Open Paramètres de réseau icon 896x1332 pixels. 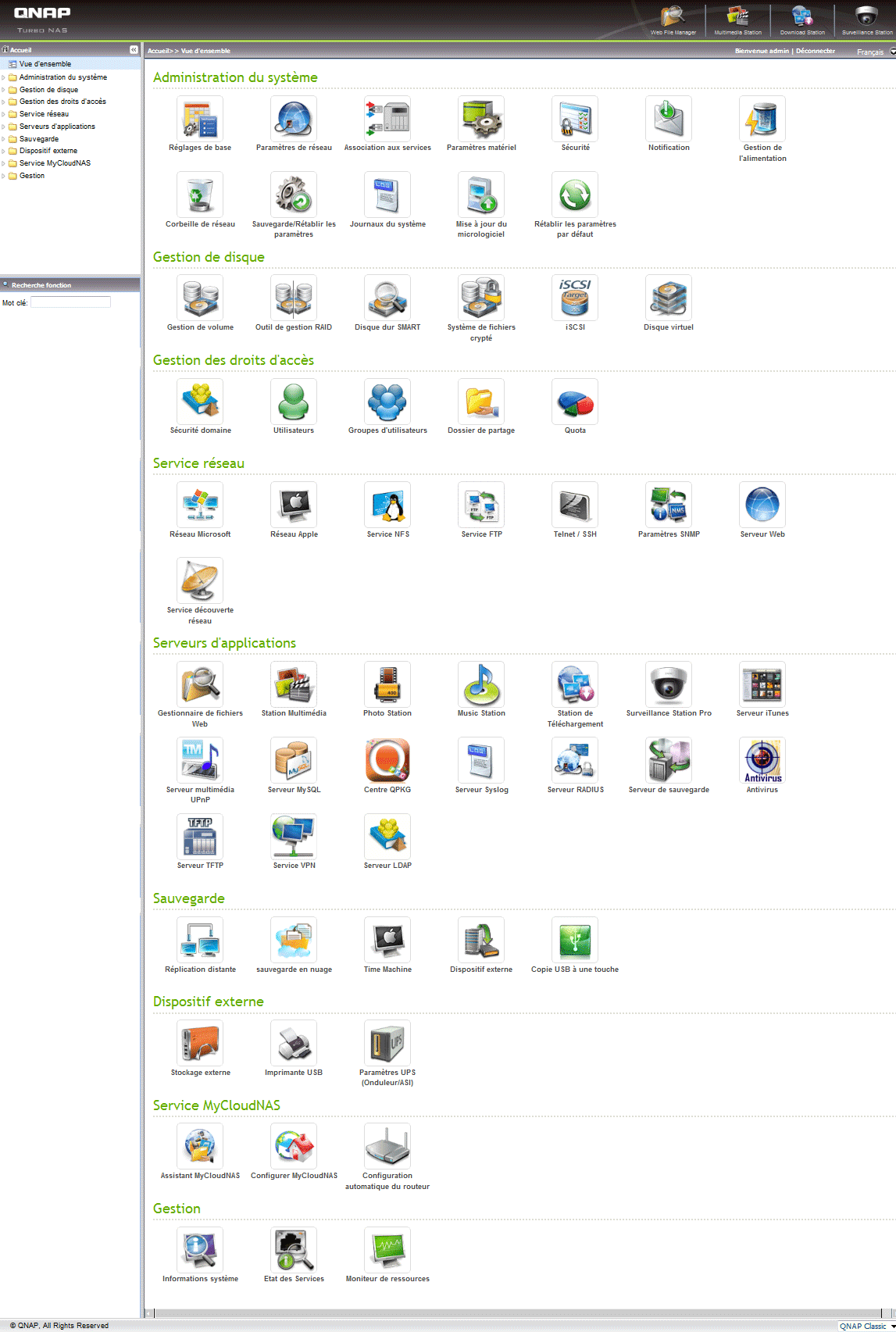(x=294, y=118)
